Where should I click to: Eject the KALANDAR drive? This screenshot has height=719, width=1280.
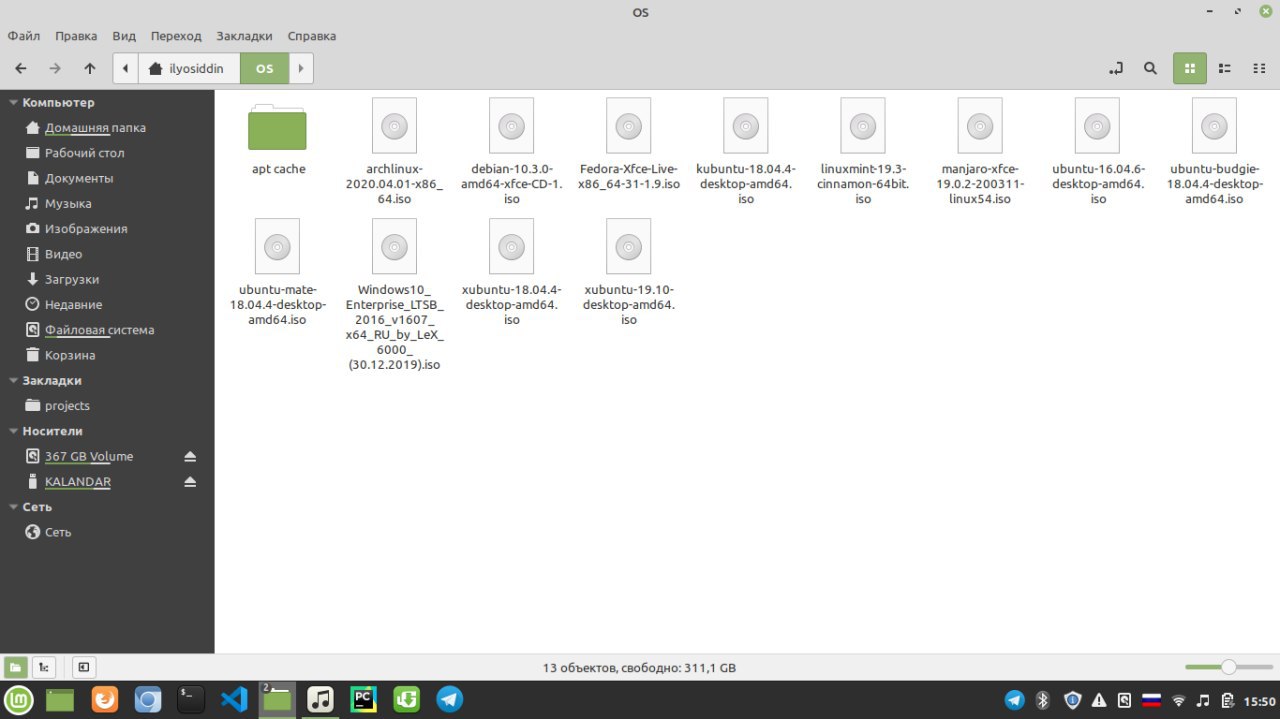190,481
